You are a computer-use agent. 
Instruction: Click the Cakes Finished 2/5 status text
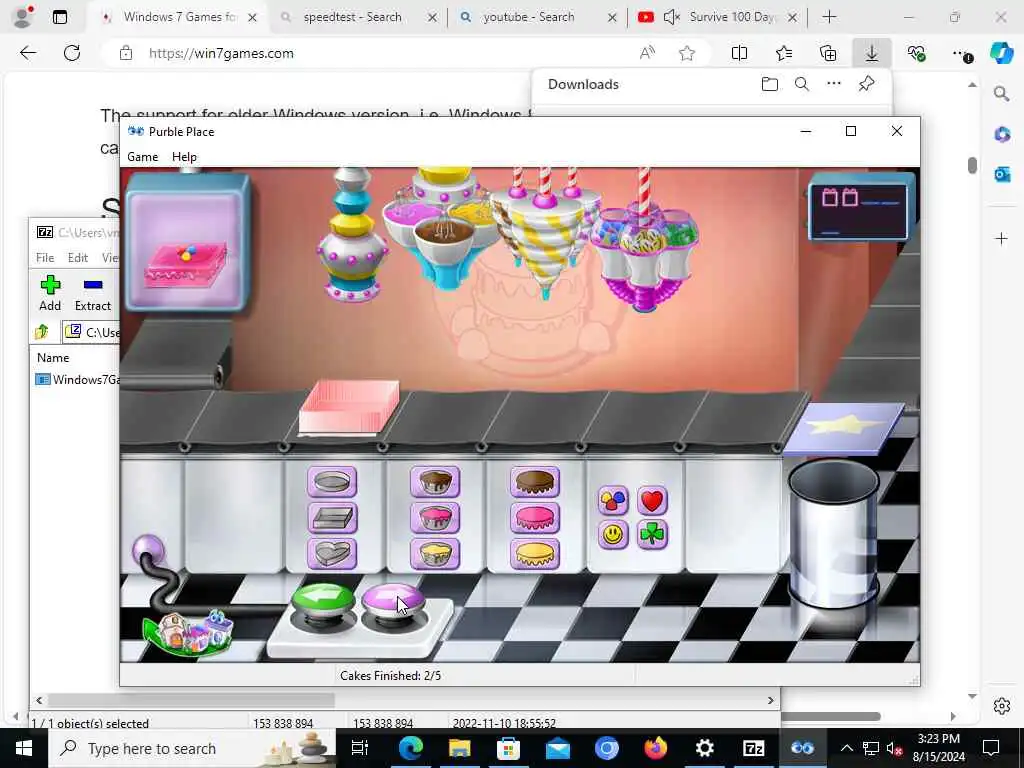coord(391,675)
